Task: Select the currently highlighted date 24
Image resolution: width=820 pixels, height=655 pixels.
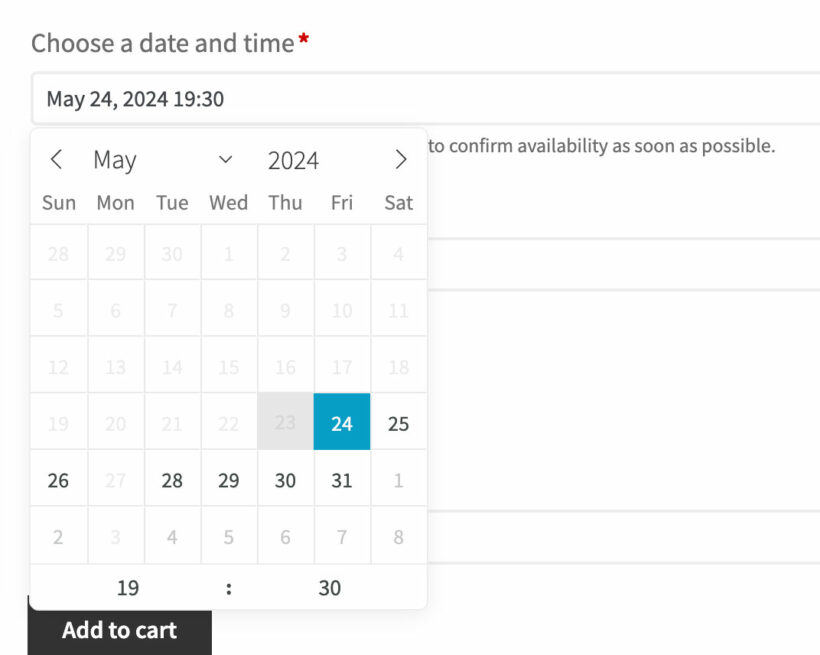Action: (342, 422)
